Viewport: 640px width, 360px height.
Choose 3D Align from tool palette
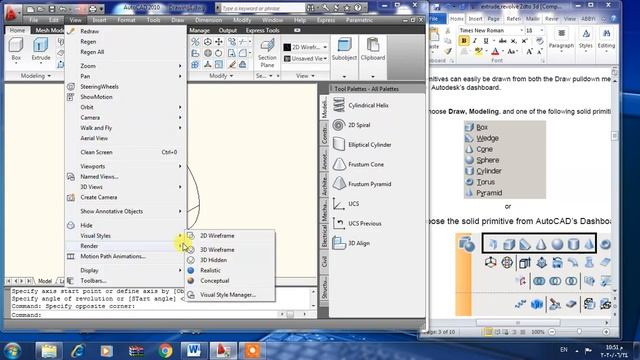[x=352, y=243]
